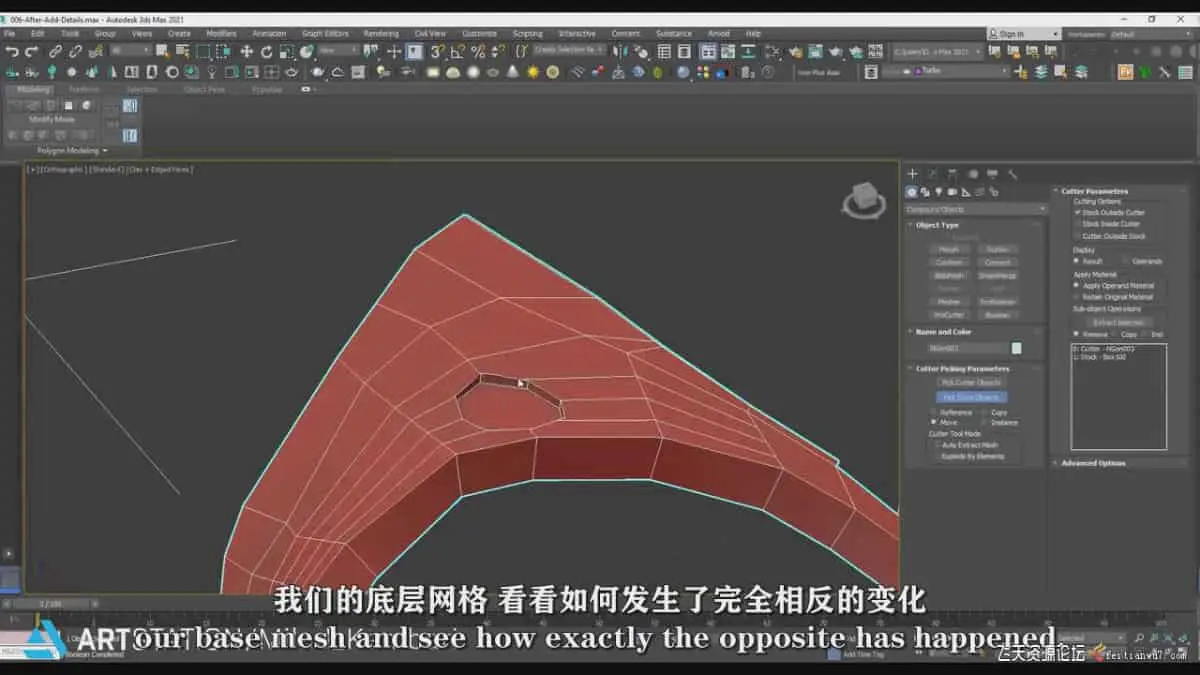Collapse the Object Type rollout
Image resolution: width=1200 pixels, height=675 pixels.
point(936,225)
